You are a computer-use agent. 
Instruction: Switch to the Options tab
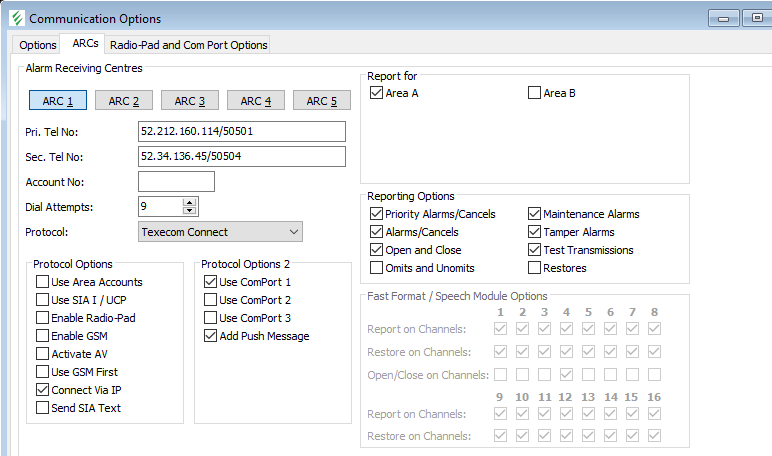(x=38, y=45)
